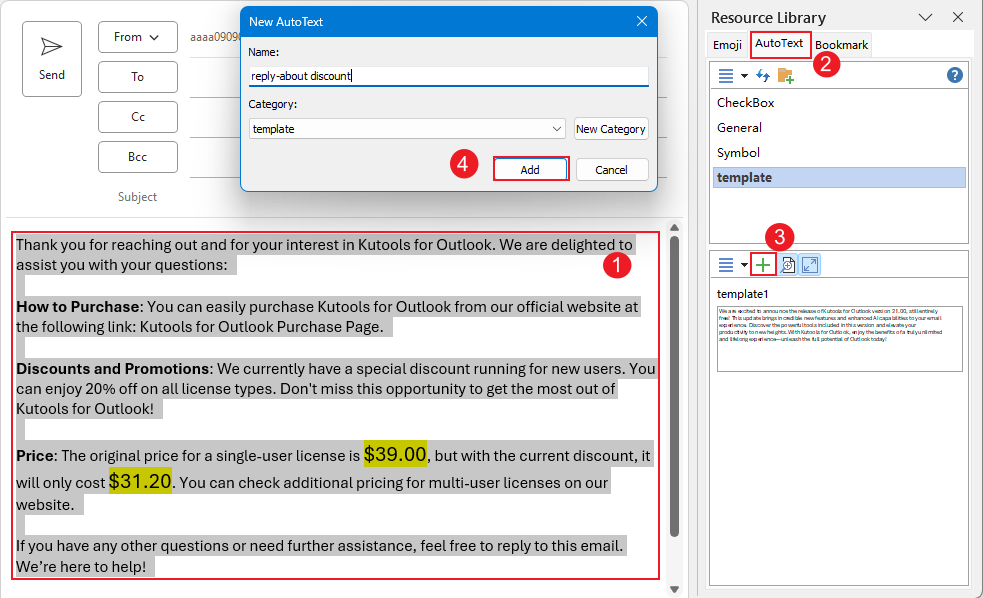Switch to the Emoji tab
This screenshot has width=983, height=598.
point(727,45)
